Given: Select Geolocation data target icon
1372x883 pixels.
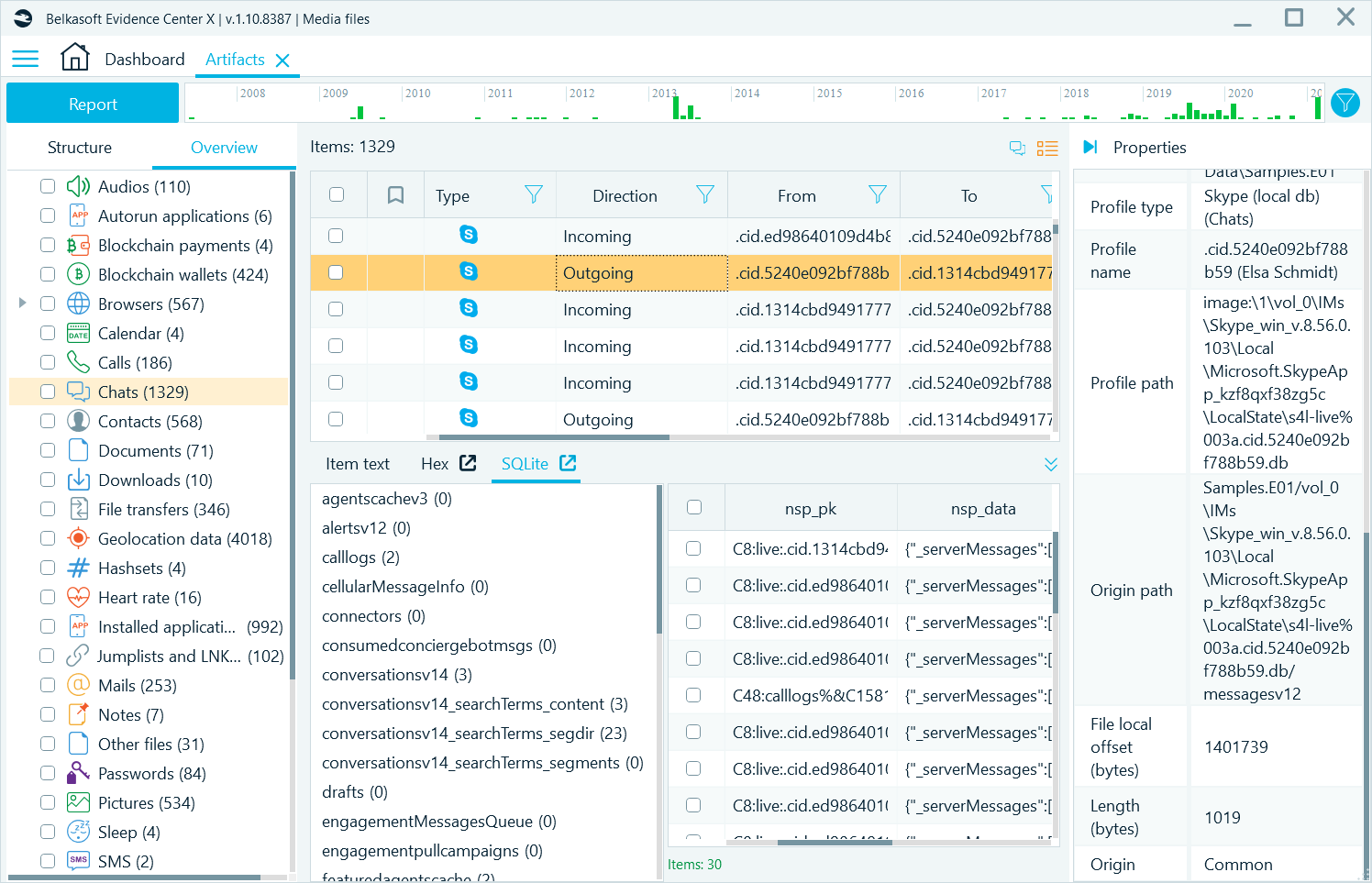Looking at the screenshot, I should point(78,538).
